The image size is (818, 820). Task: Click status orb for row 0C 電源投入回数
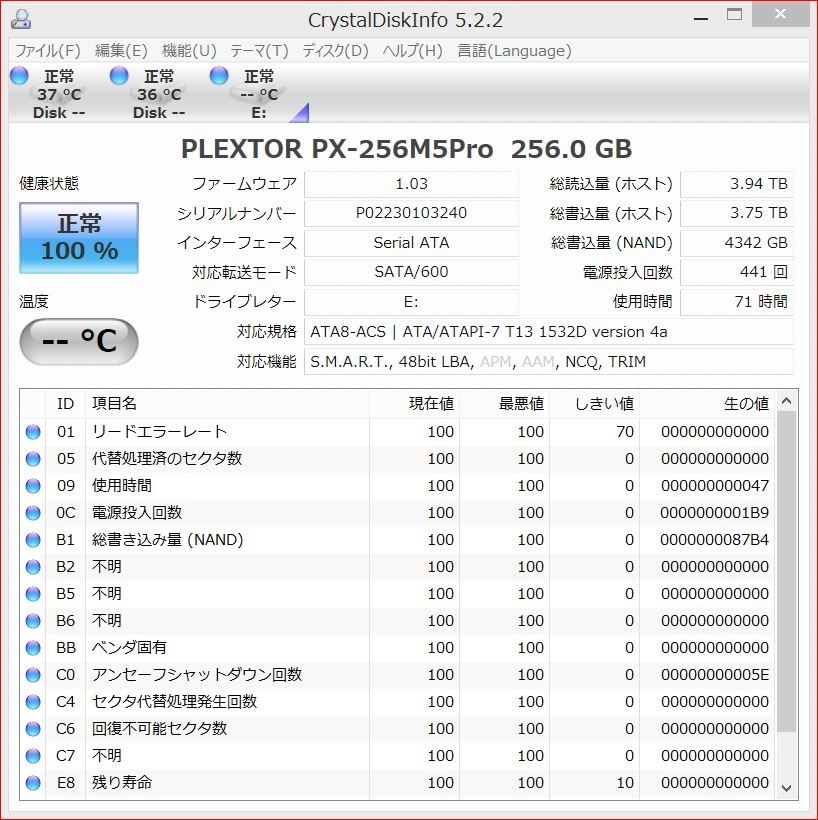33,513
